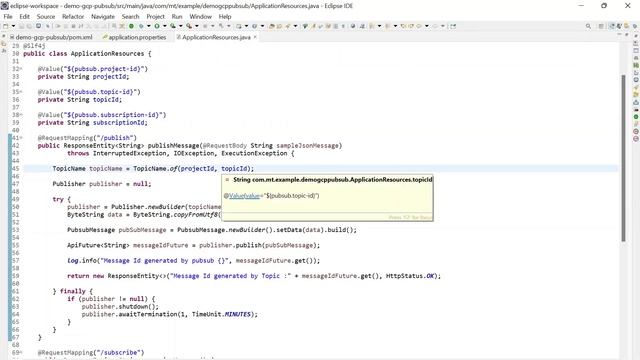Open the External Tools dropdown arrow
The image size is (640, 360).
click(196, 26)
